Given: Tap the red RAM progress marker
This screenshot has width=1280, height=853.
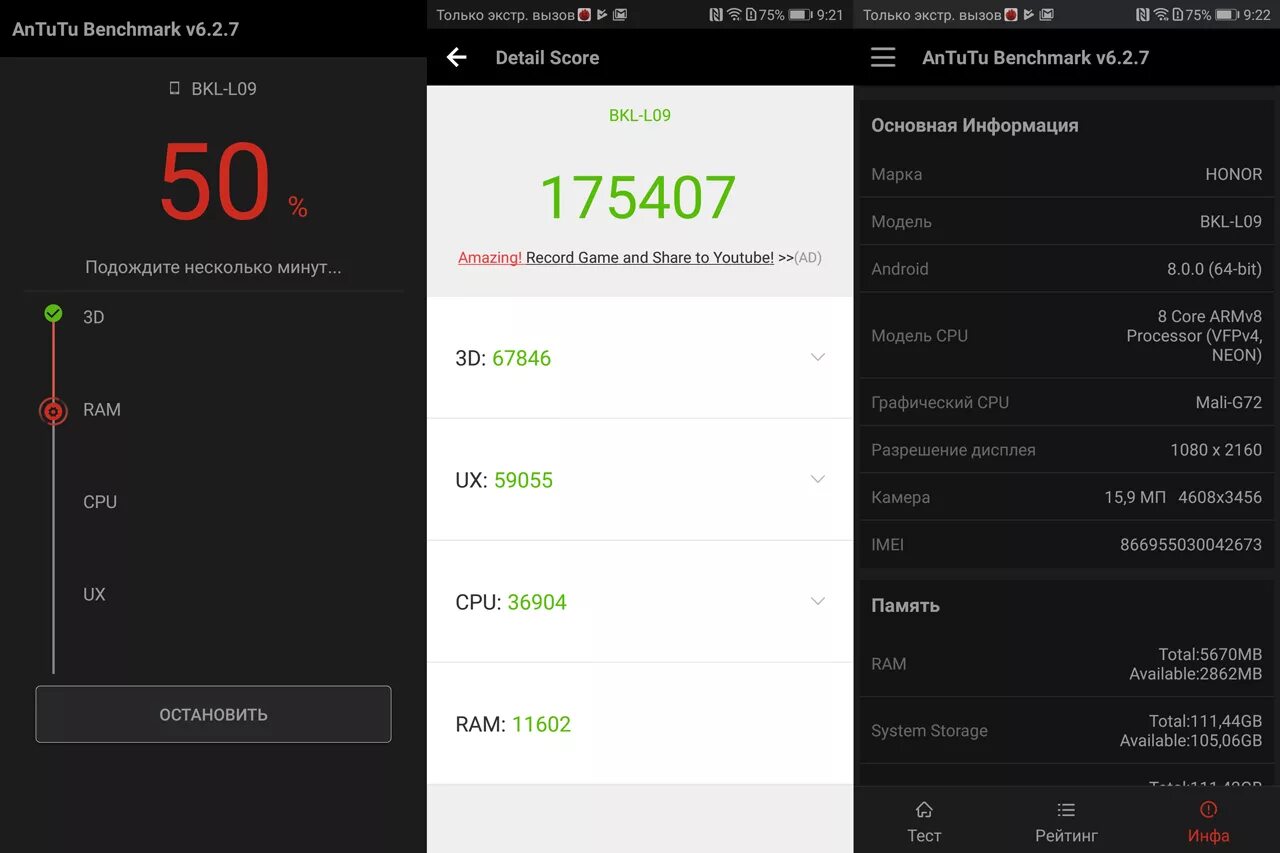Looking at the screenshot, I should [x=53, y=410].
